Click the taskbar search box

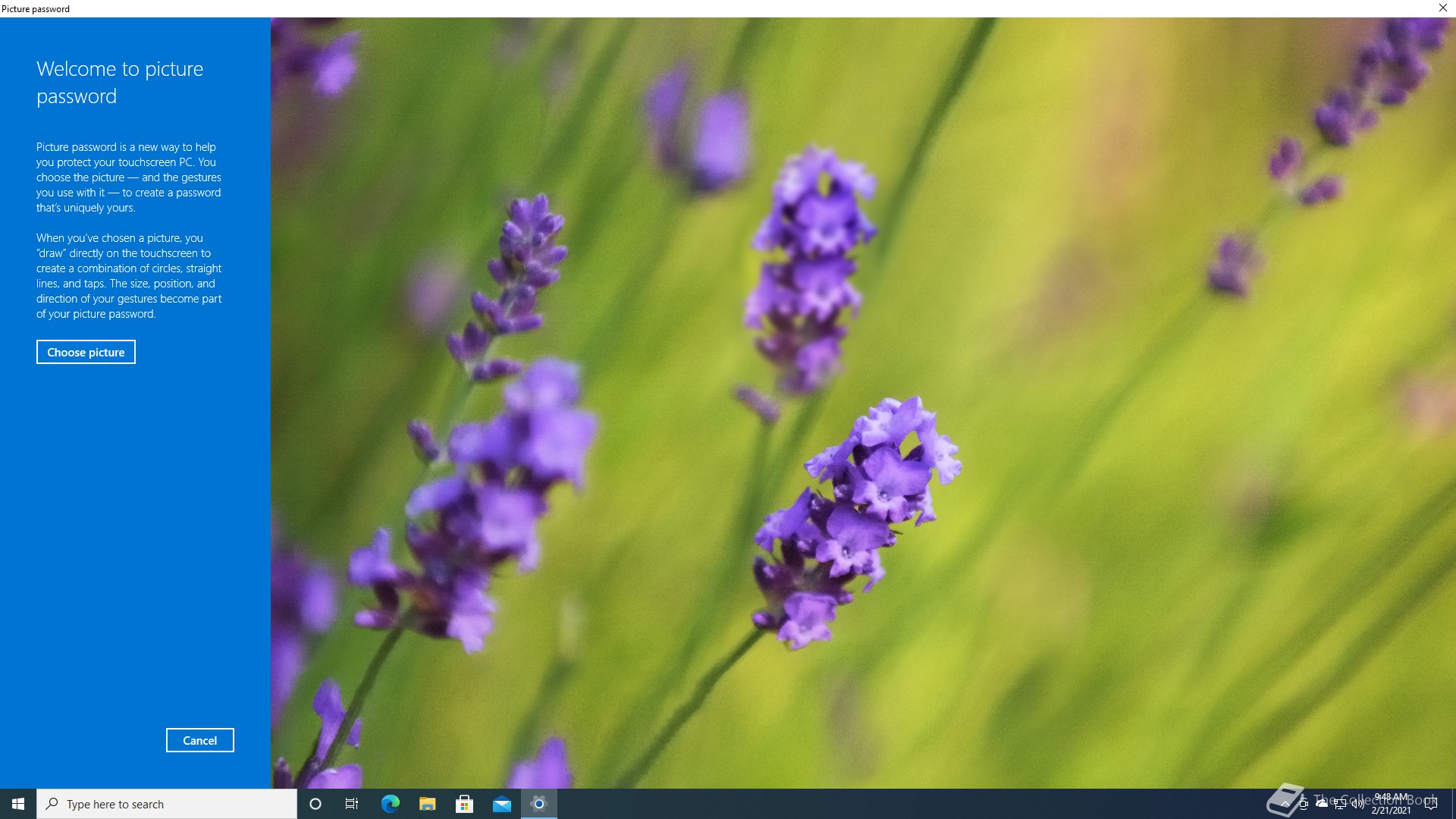[167, 804]
